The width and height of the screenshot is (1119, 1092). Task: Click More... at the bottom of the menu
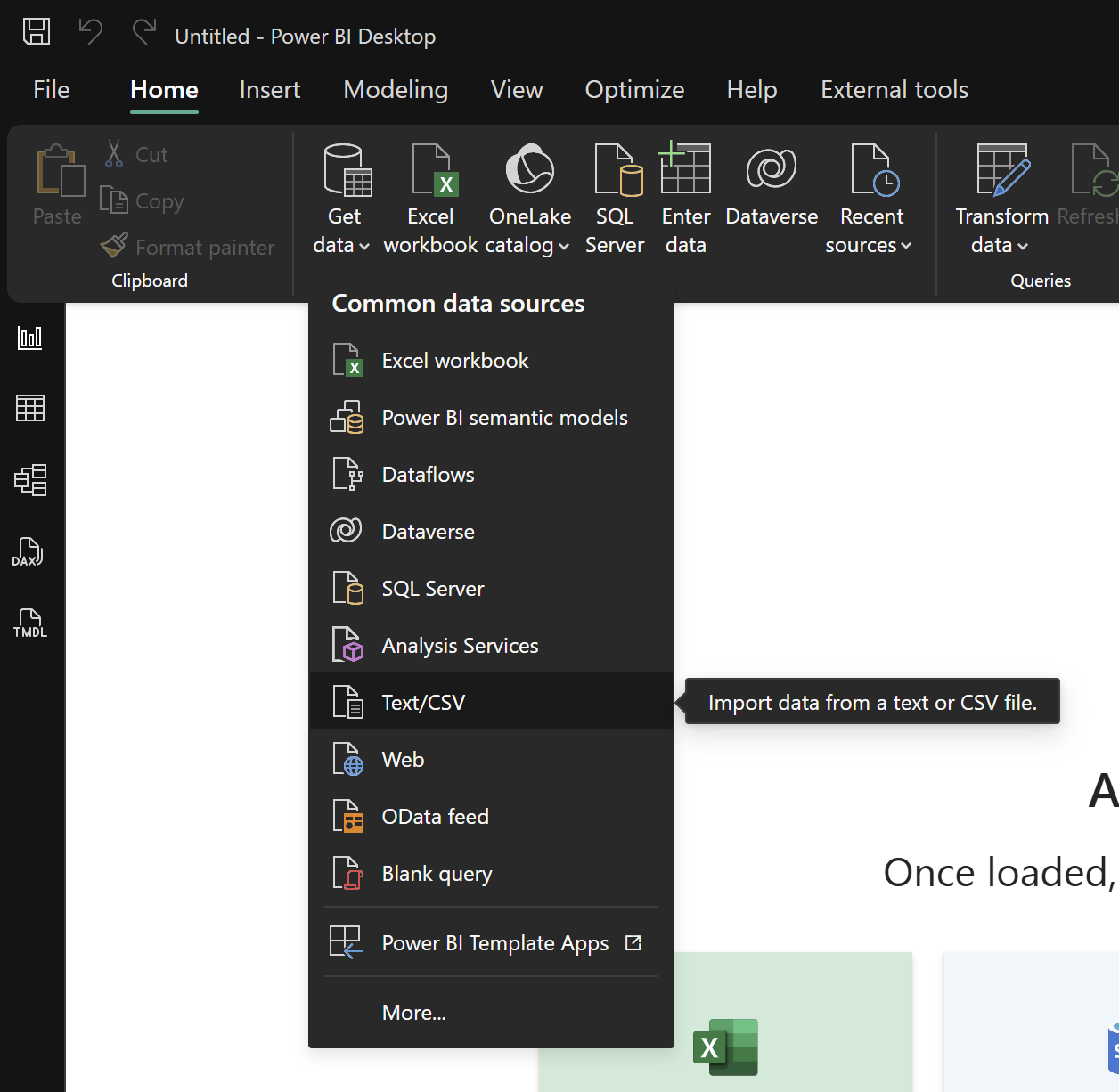[x=413, y=1012]
